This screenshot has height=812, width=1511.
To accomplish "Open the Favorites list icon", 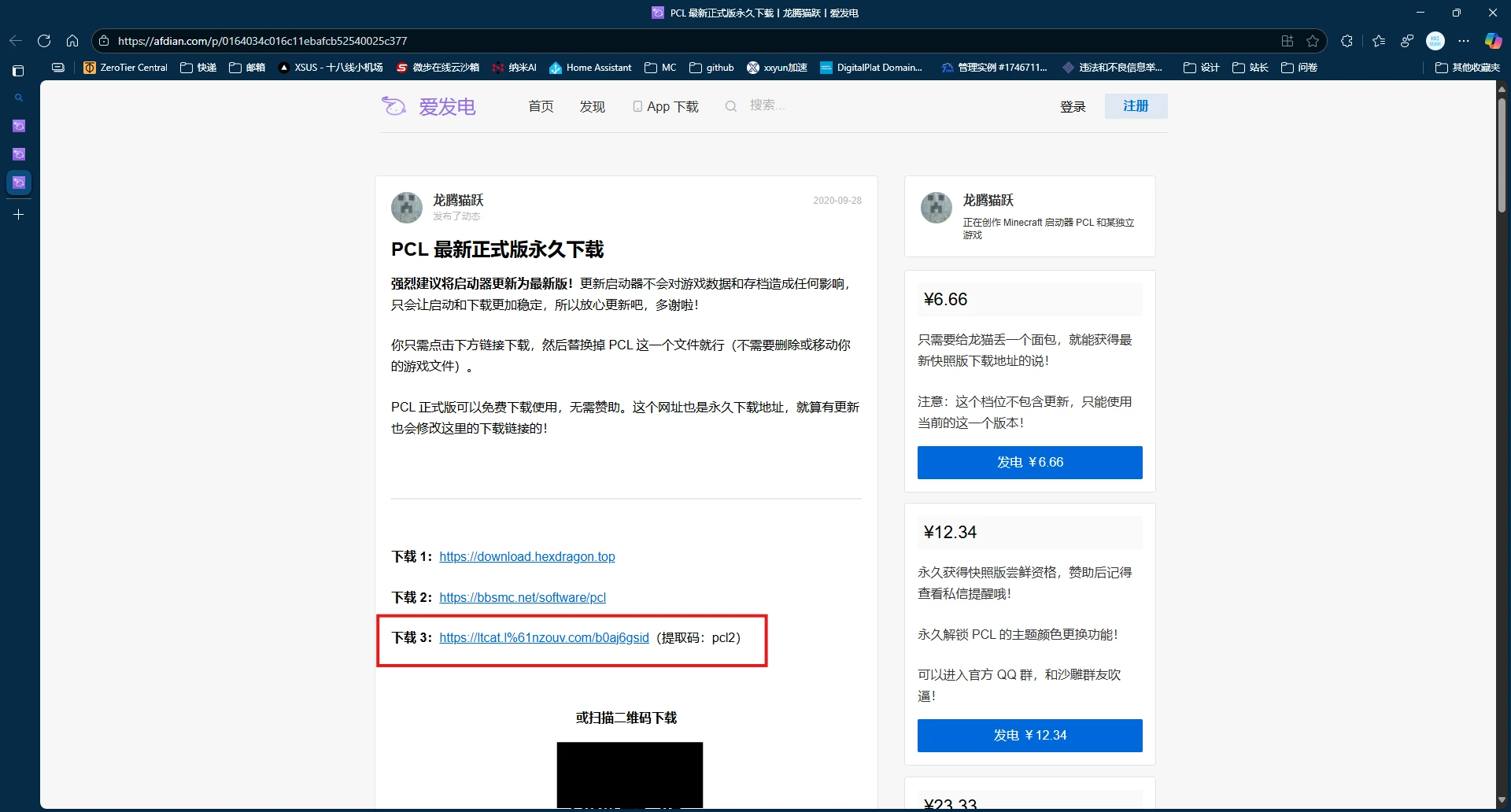I will 1379,41.
